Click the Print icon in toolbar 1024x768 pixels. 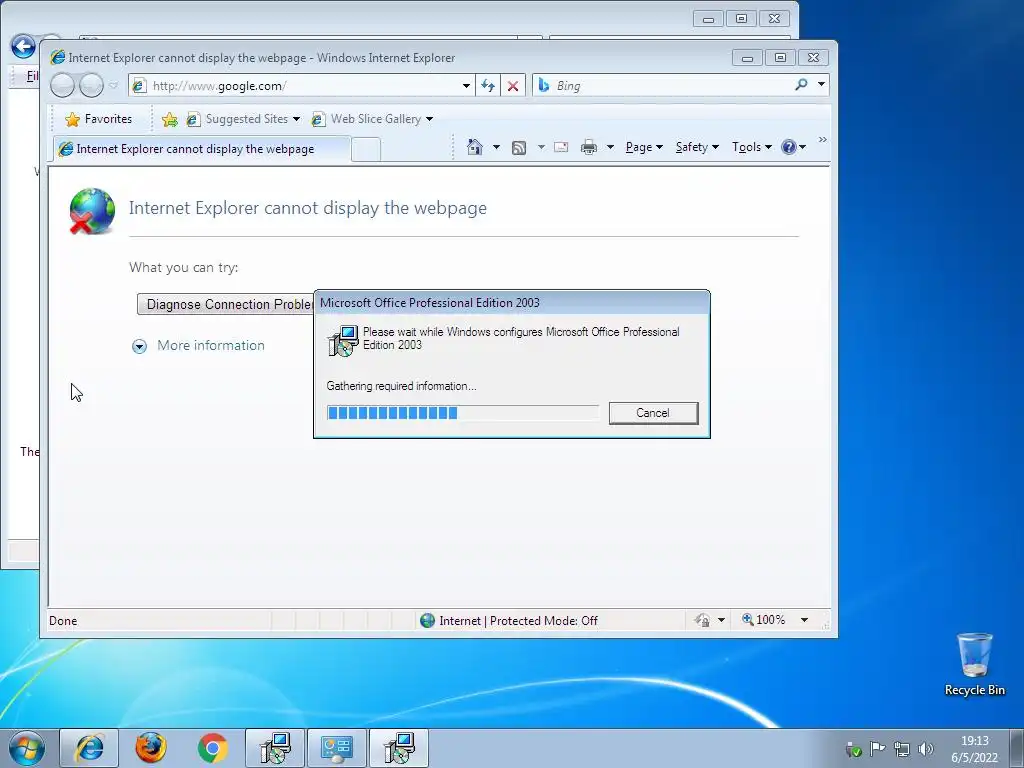(588, 148)
